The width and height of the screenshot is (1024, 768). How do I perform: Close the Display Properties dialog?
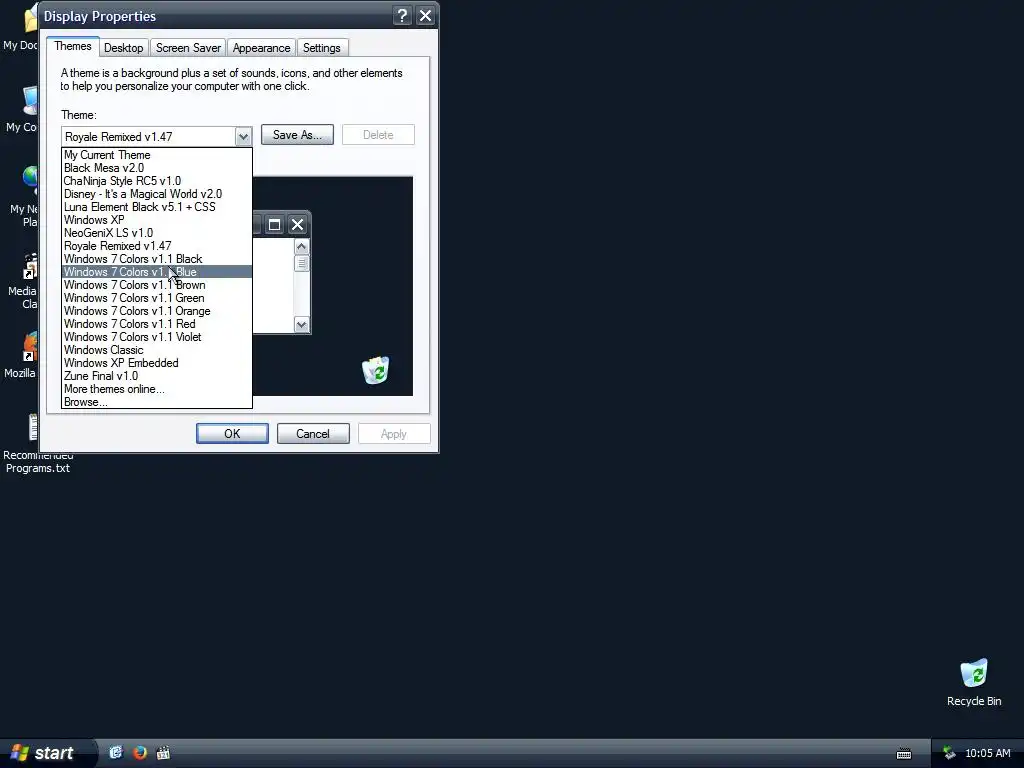coord(425,16)
